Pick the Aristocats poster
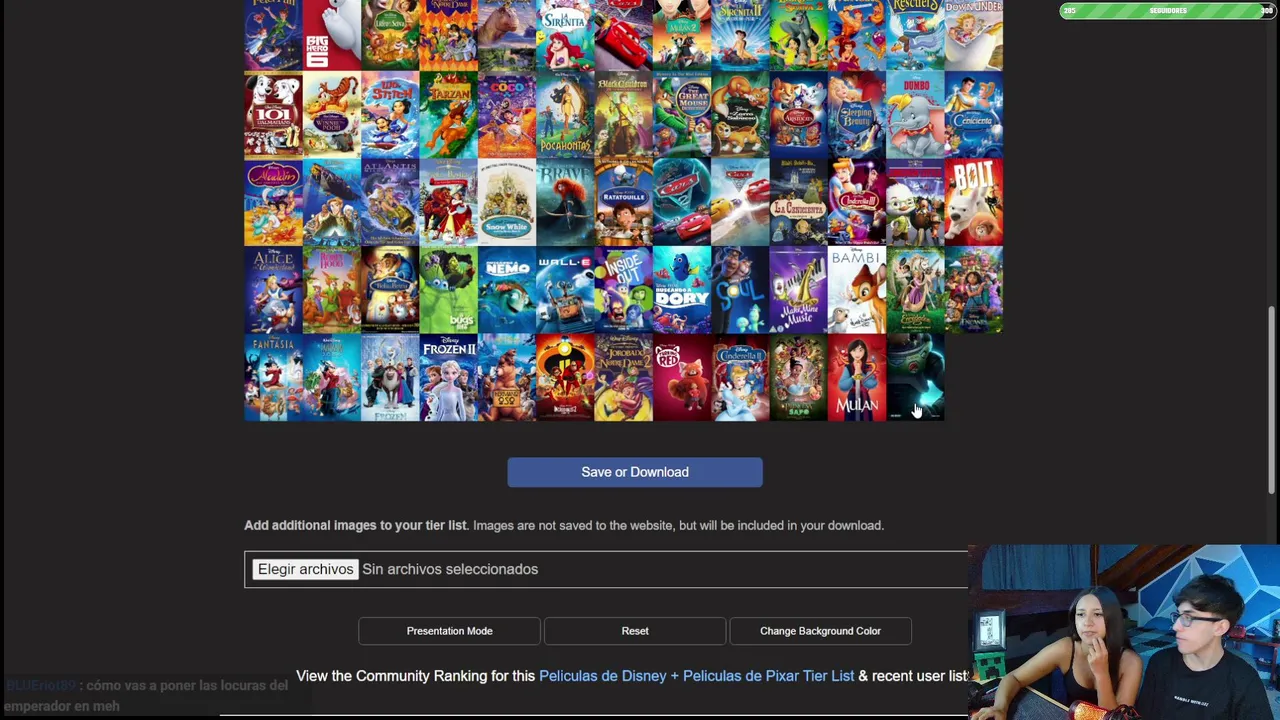This screenshot has width=1280, height=720. pyautogui.click(x=798, y=115)
